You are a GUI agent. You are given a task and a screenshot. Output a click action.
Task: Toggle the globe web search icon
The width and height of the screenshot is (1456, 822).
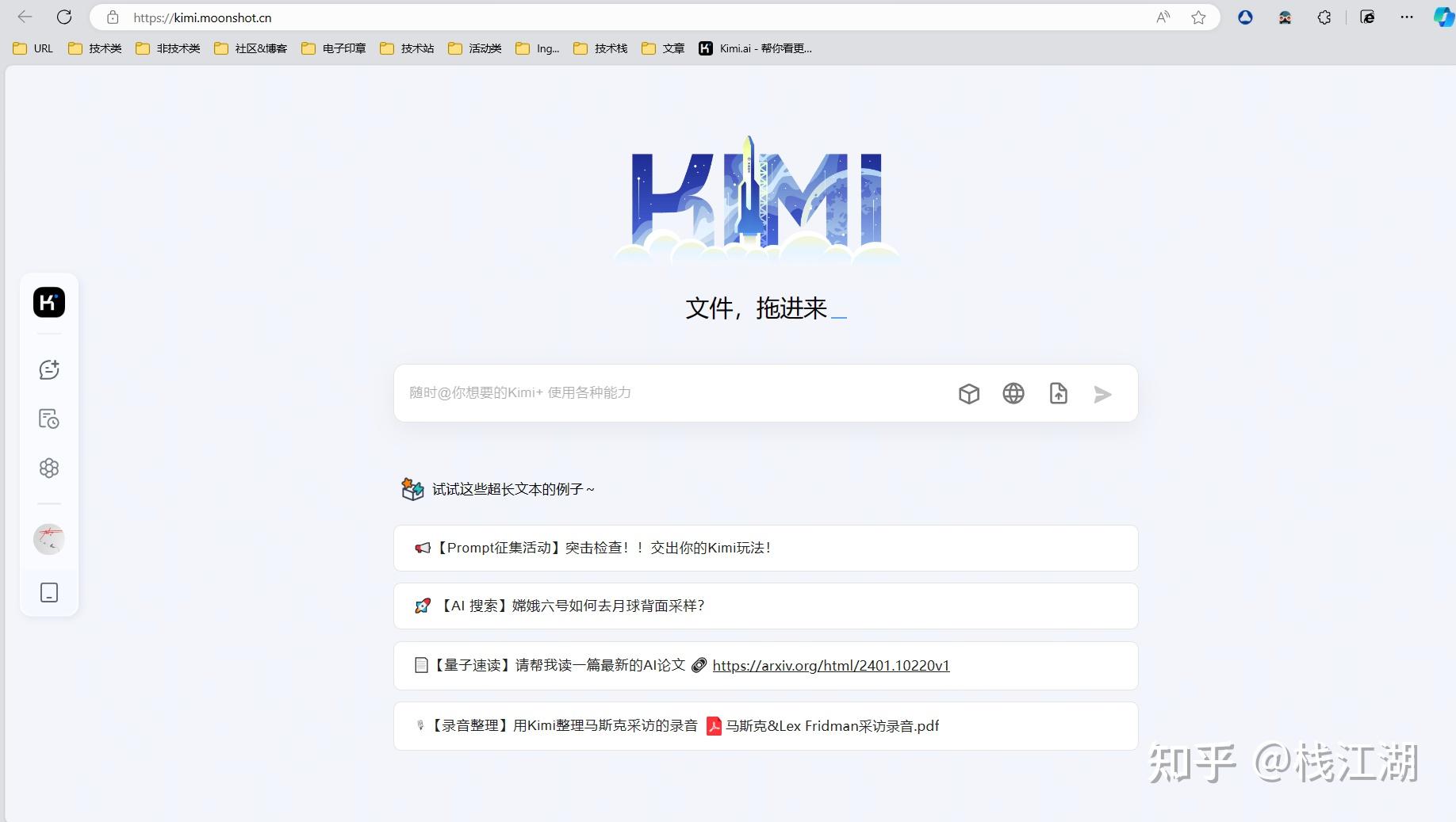coord(1013,394)
